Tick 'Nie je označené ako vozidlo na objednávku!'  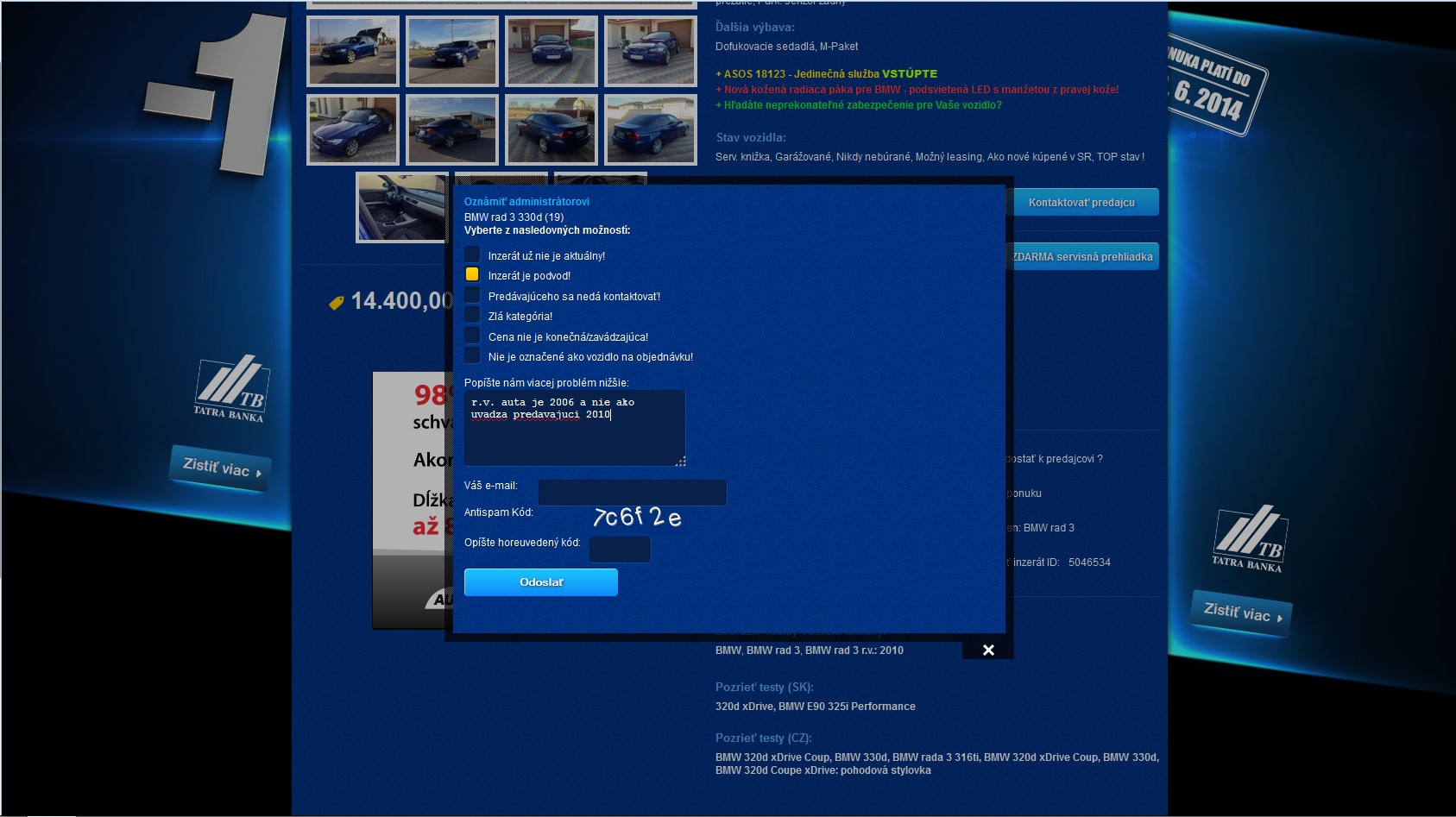pos(472,356)
